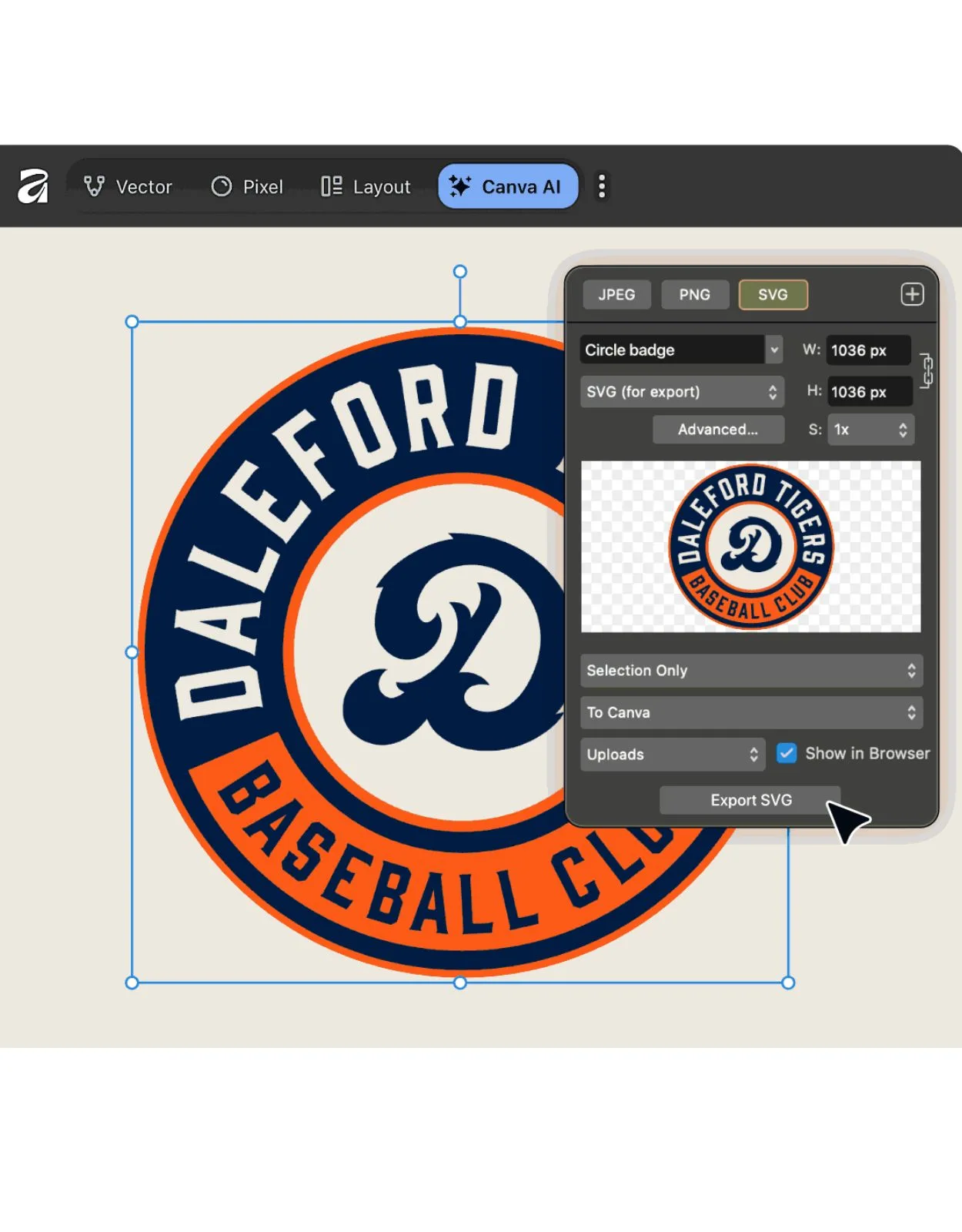Select the JPEG format tab
This screenshot has width=962, height=1232.
pyautogui.click(x=616, y=294)
